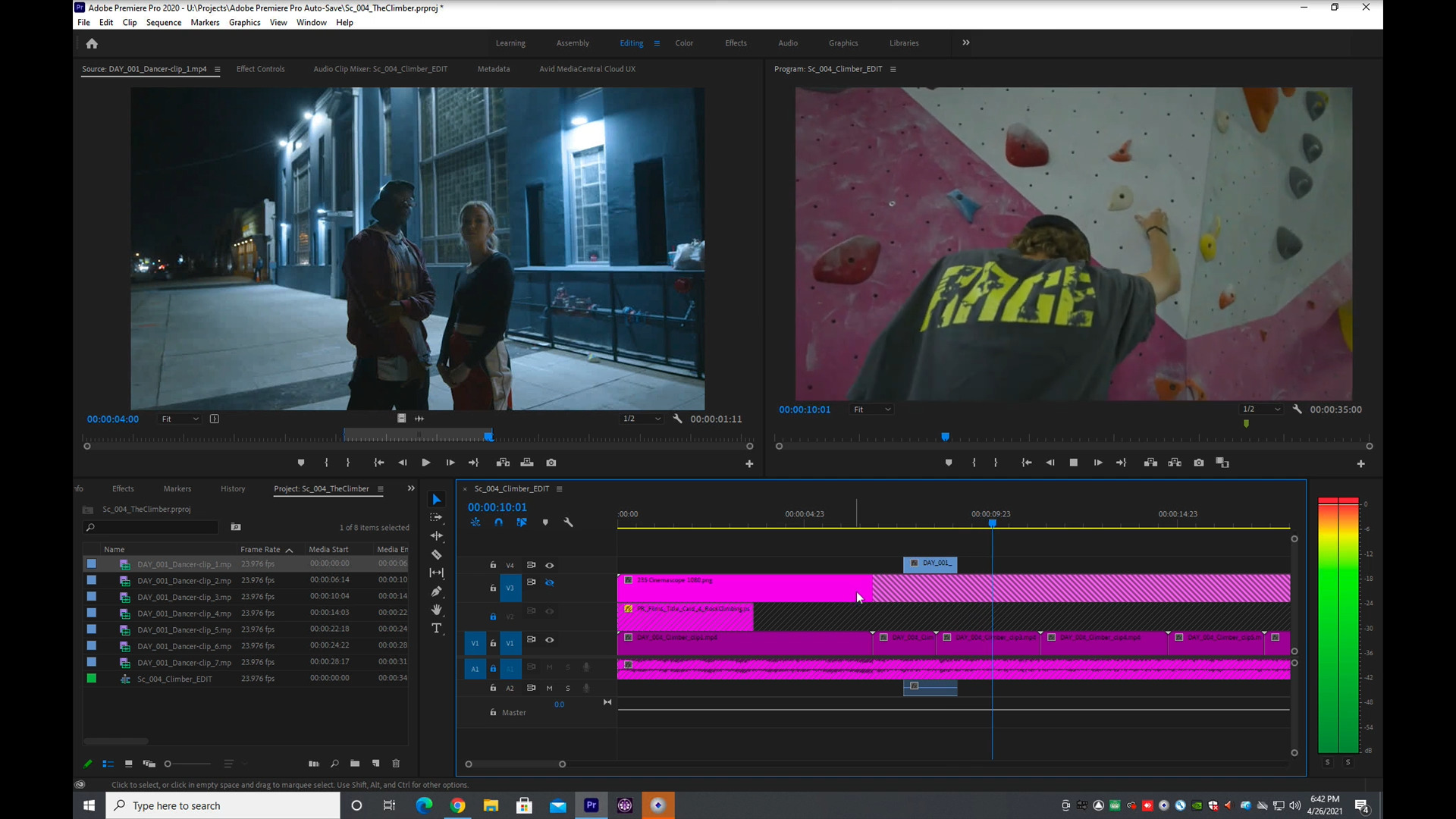Image resolution: width=1456 pixels, height=819 pixels.
Task: Hide V1 track output eye
Action: [x=550, y=640]
